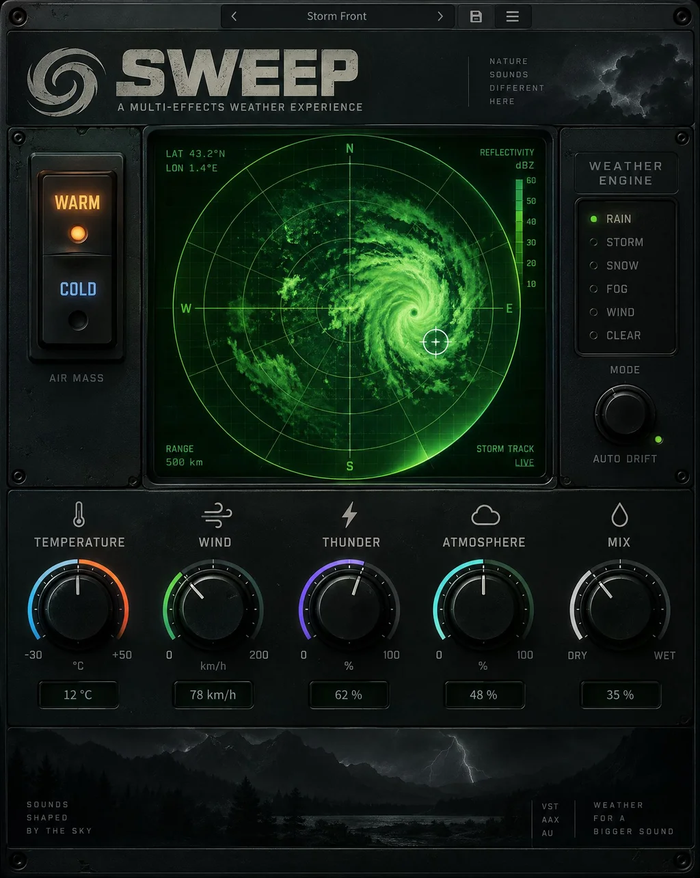
Task: Click the ATMOSPHERE label
Action: (x=484, y=542)
